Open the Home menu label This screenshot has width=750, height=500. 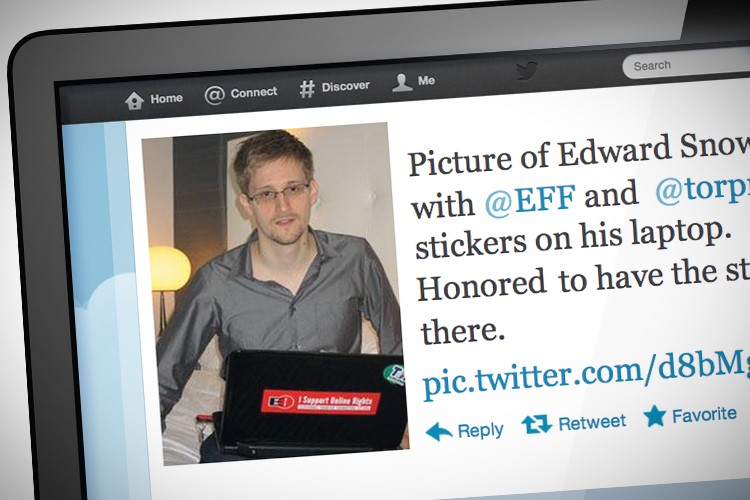coord(166,98)
